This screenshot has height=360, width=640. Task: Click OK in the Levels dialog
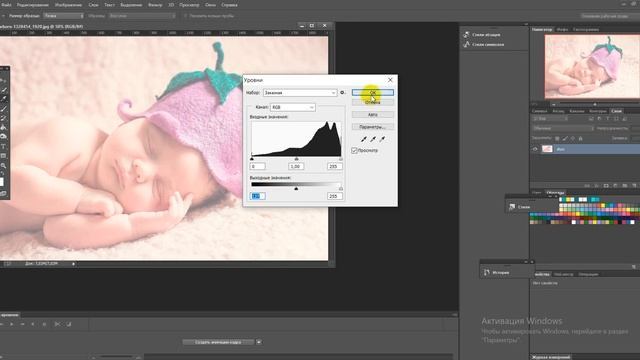pos(373,93)
